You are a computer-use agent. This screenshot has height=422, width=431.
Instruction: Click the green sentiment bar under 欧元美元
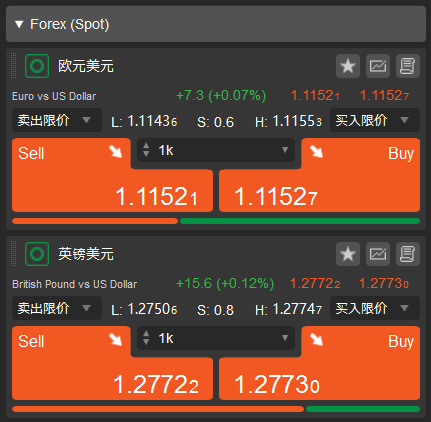[300, 221]
